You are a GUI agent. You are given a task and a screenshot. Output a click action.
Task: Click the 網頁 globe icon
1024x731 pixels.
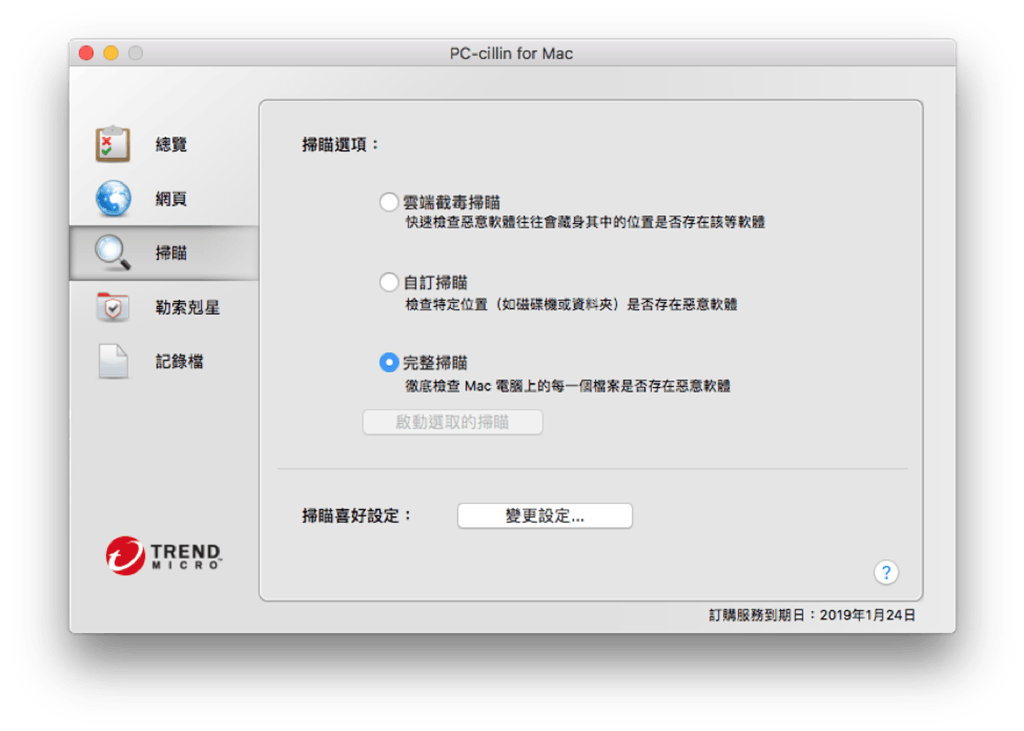[113, 198]
